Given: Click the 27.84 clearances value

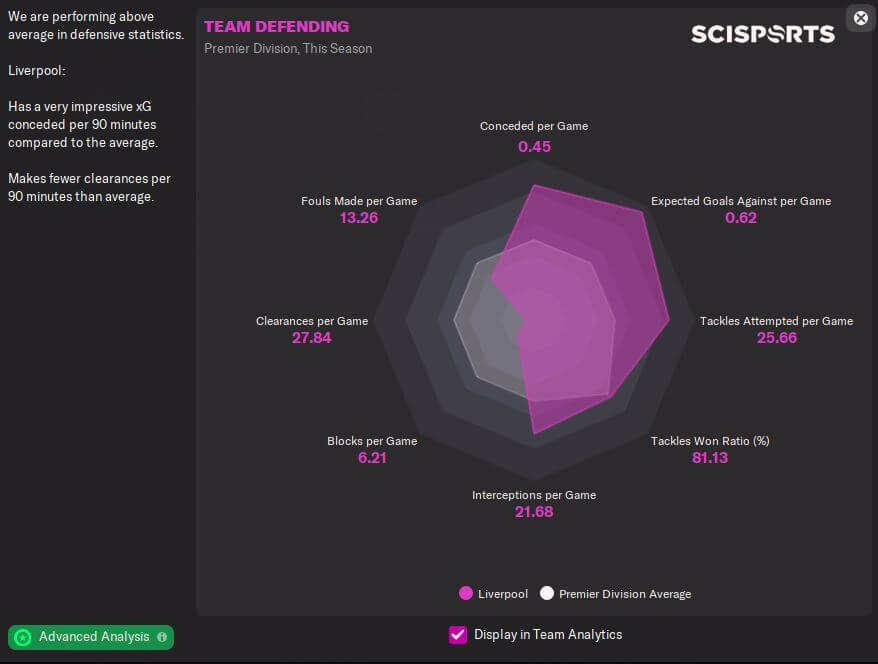Looking at the screenshot, I should pos(311,338).
